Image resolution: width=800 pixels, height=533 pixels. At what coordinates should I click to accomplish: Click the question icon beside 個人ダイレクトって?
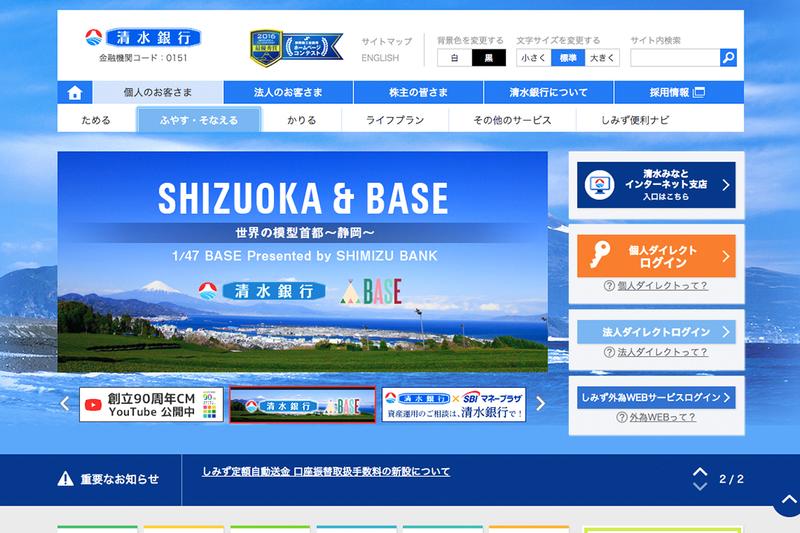[609, 286]
